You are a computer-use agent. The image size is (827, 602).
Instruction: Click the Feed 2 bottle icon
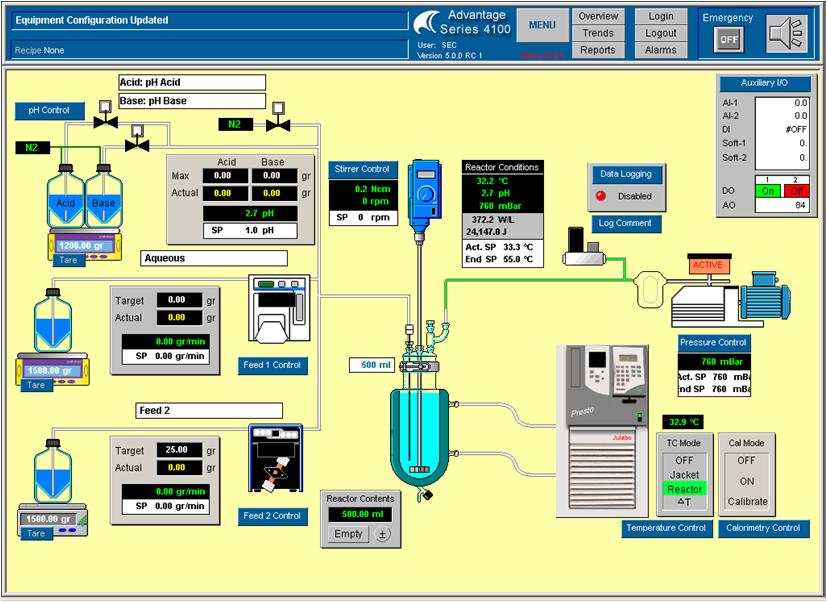53,471
